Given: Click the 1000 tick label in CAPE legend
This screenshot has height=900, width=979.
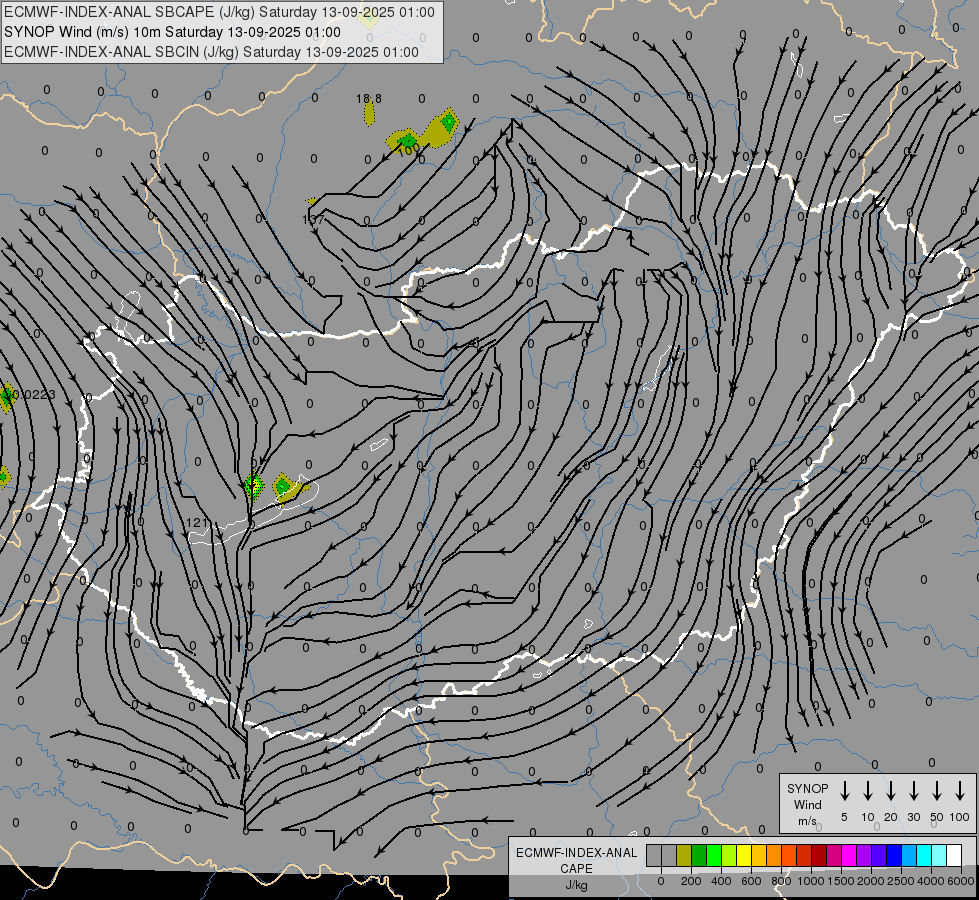Looking at the screenshot, I should coord(810,881).
